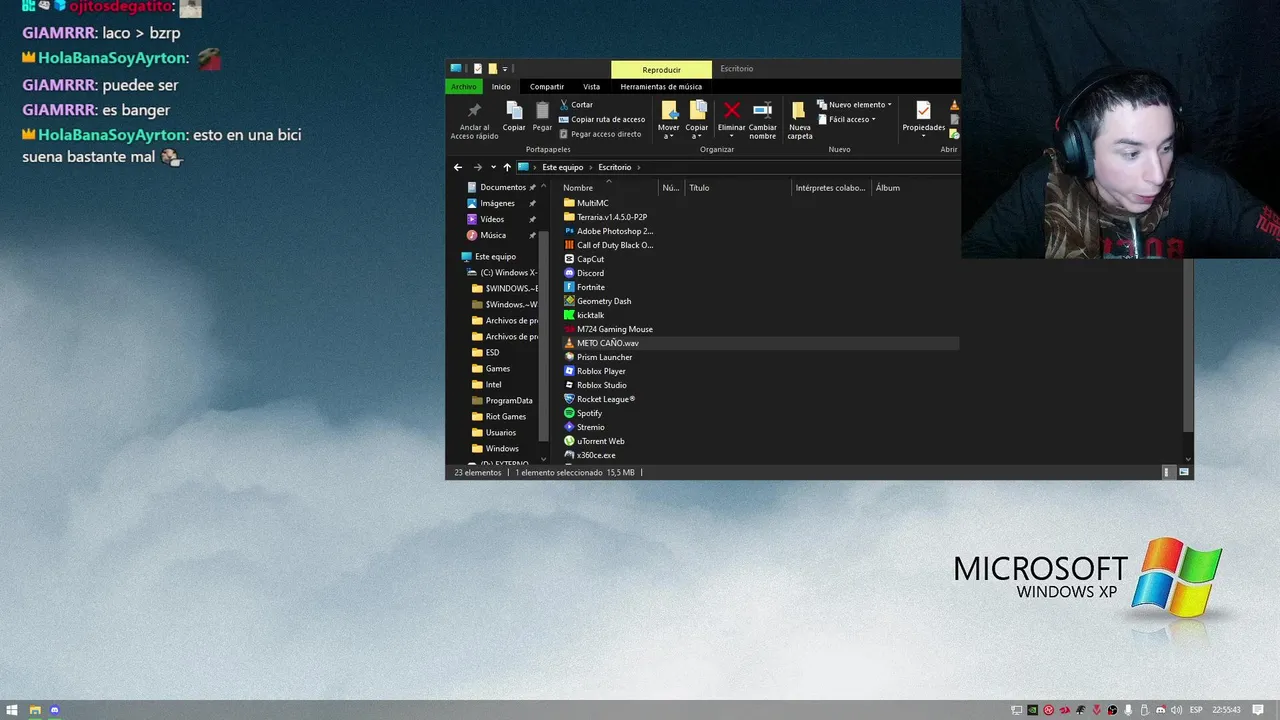Click Este equipo in address breadcrumb

tap(562, 167)
